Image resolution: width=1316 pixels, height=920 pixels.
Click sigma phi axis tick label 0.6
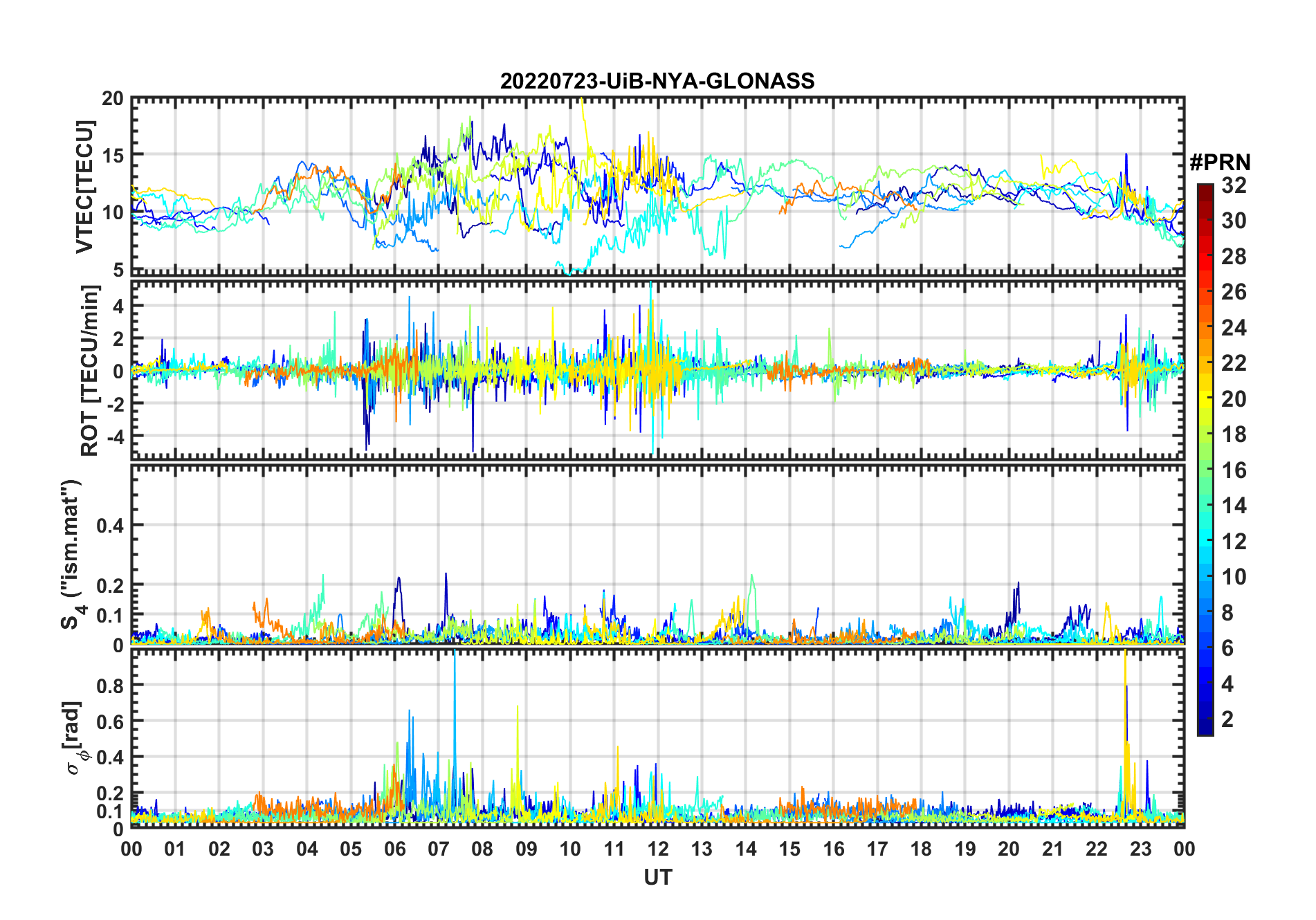[110, 721]
